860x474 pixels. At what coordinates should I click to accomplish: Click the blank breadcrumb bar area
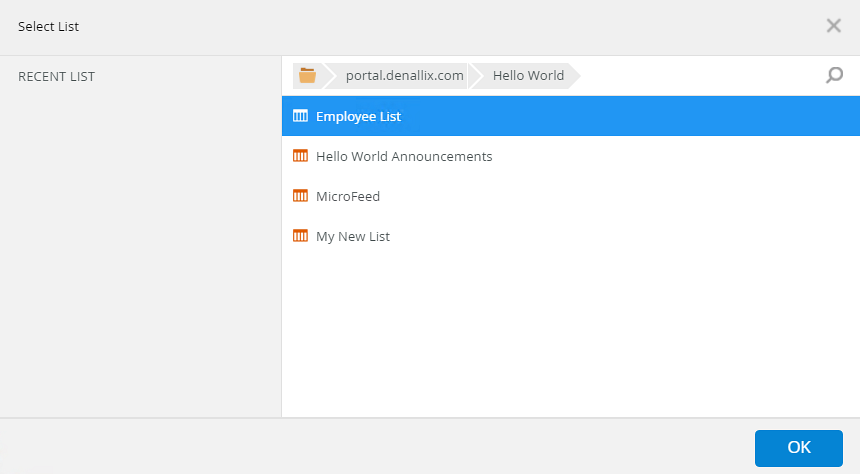700,76
